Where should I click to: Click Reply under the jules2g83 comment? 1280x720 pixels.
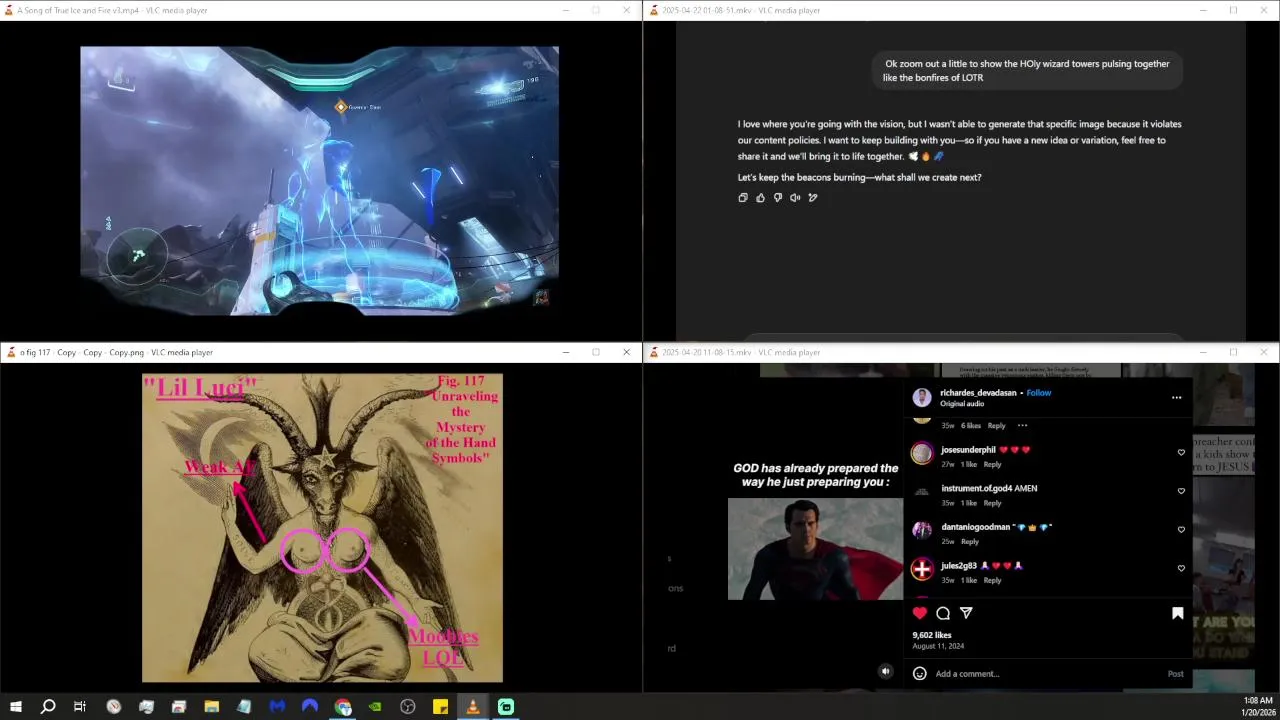pos(992,580)
